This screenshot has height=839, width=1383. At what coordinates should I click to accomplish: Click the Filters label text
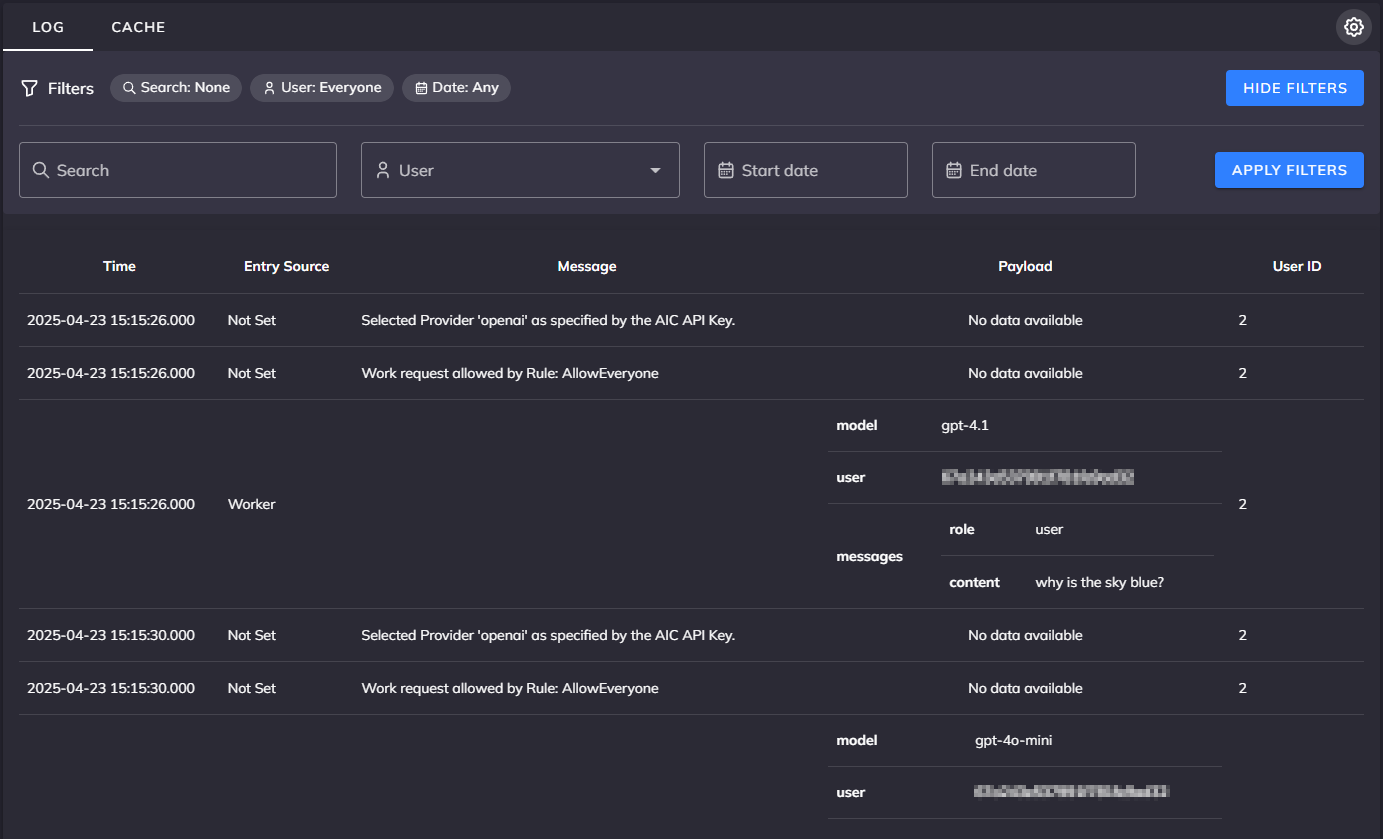[x=71, y=88]
